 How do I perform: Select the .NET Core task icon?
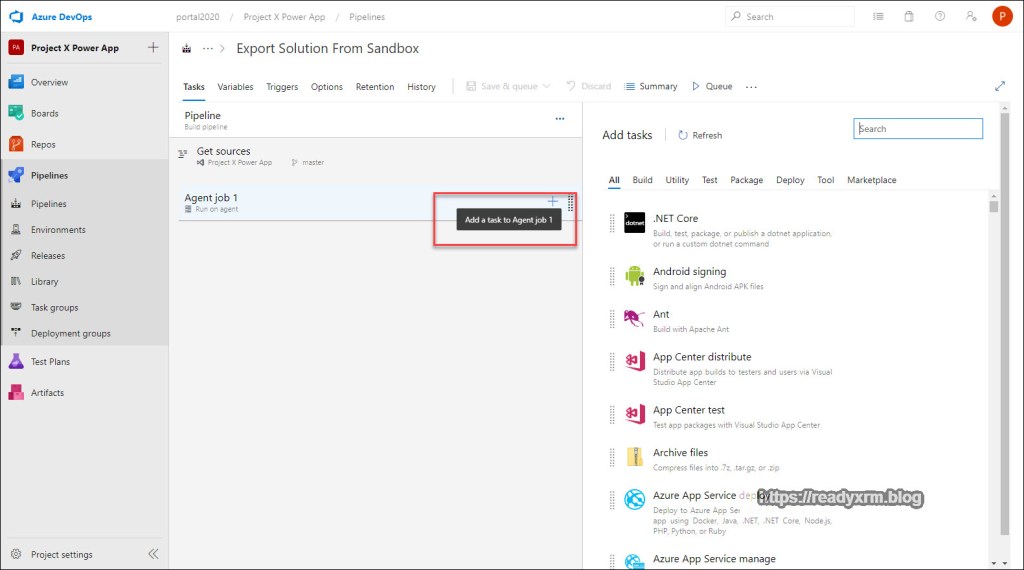tap(634, 222)
